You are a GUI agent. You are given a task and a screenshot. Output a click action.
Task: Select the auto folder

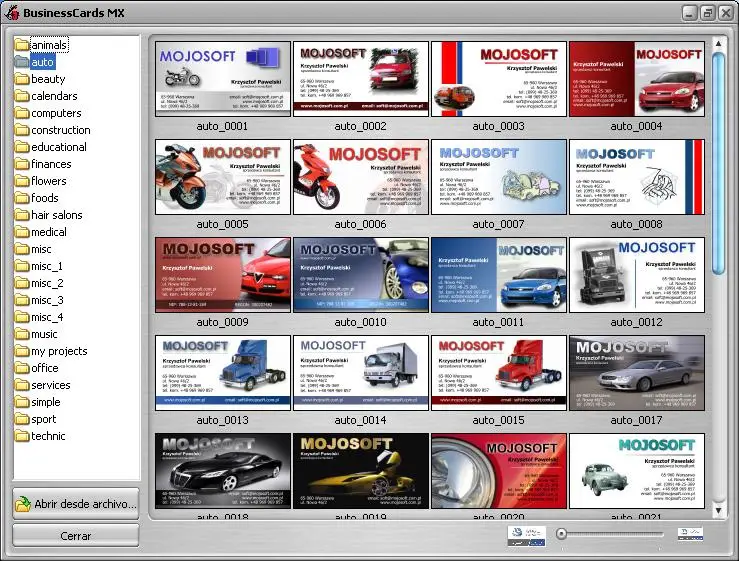point(34,62)
